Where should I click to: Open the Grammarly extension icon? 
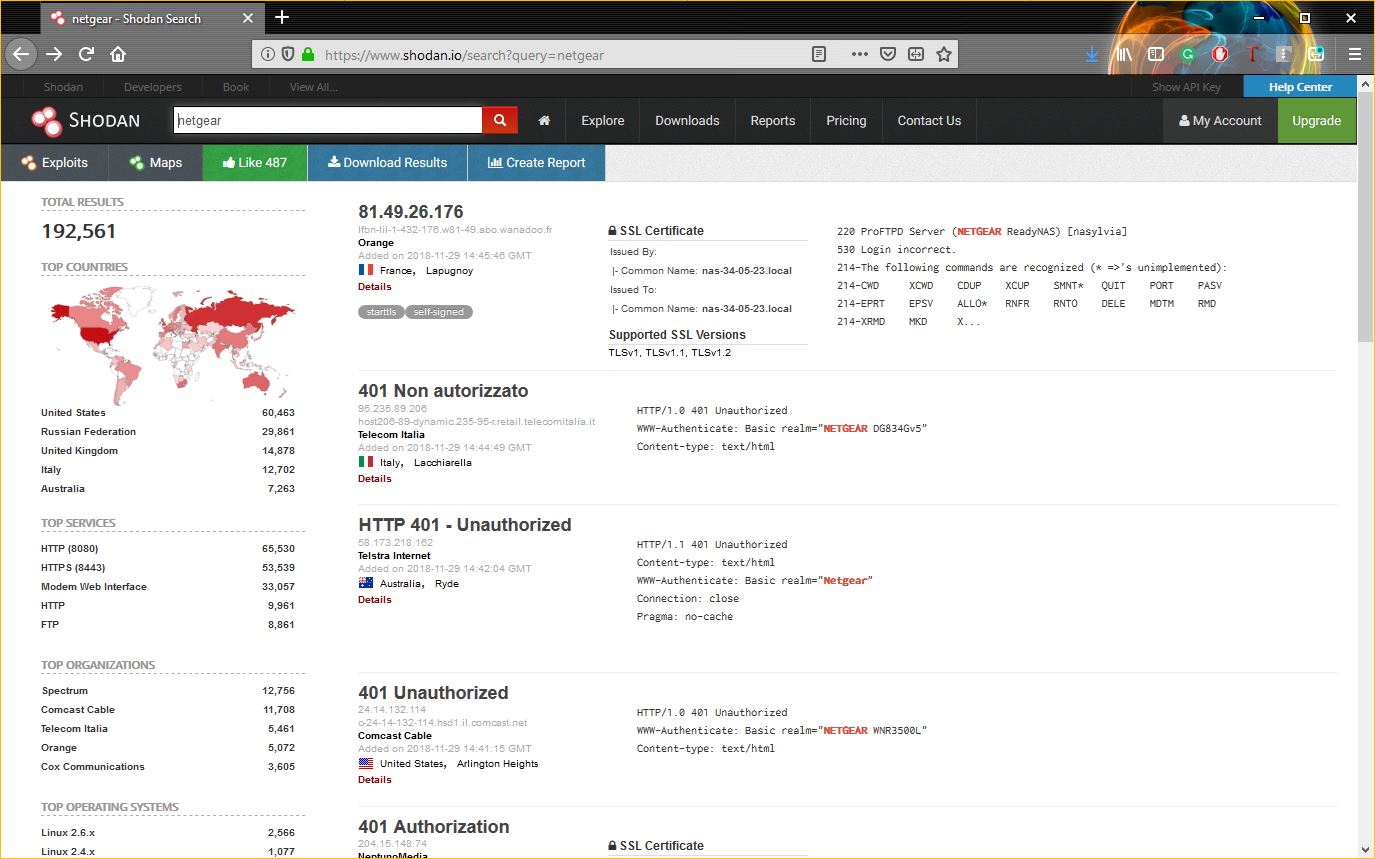[x=1188, y=55]
